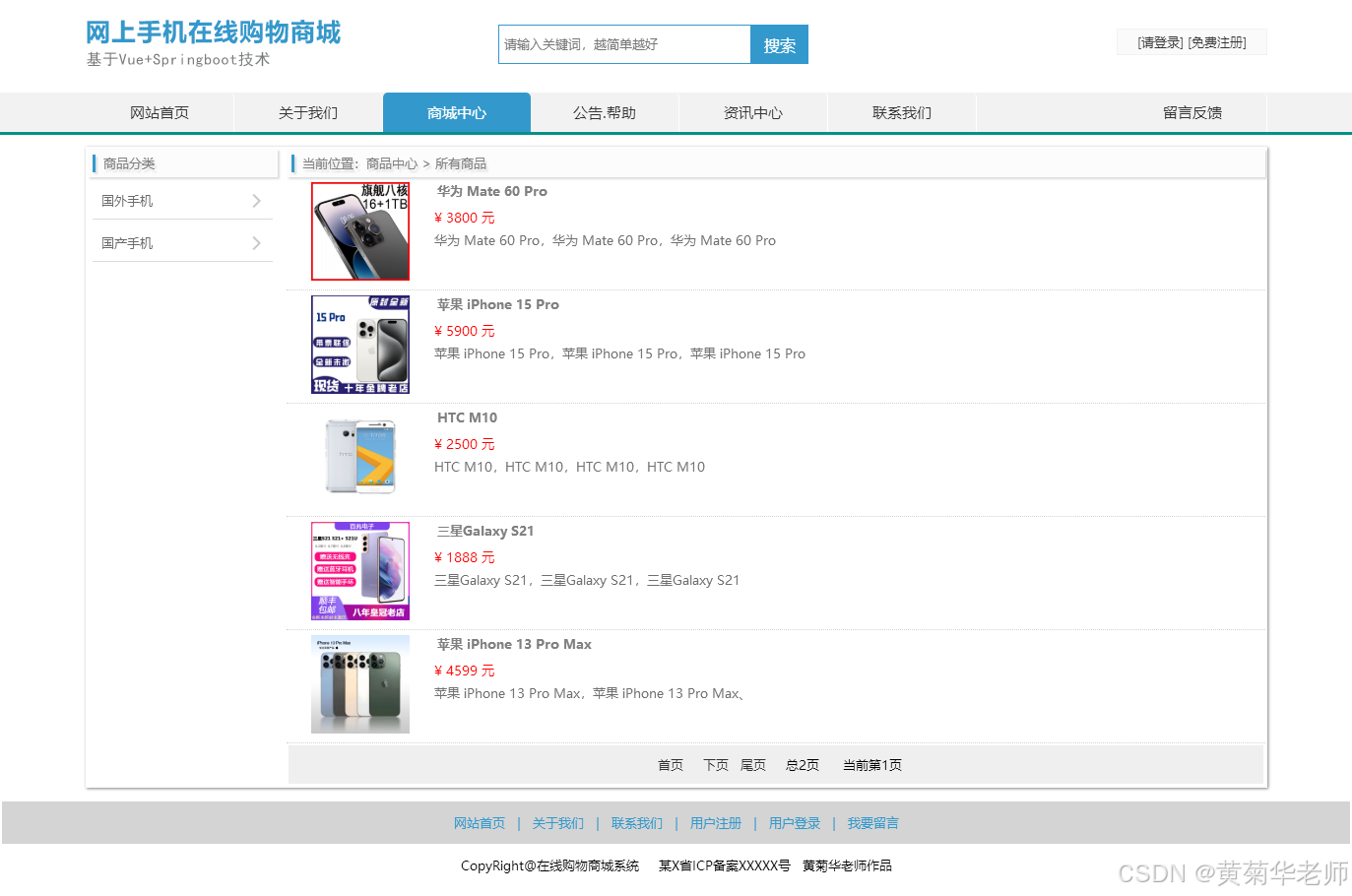Click the 苹果 iPhone 13 Pro Max title

514,644
